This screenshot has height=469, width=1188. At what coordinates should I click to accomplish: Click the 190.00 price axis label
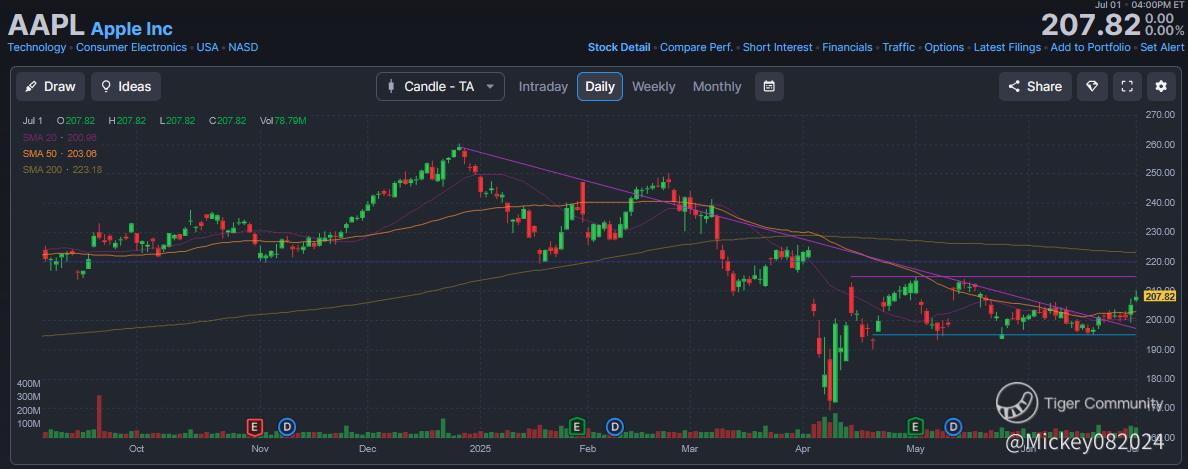tap(1160, 349)
